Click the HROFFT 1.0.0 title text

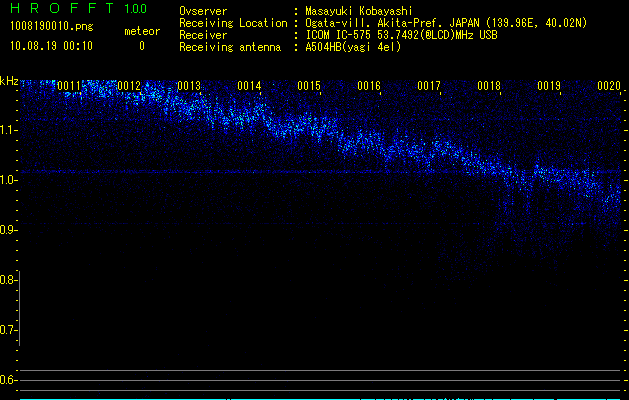[79, 8]
